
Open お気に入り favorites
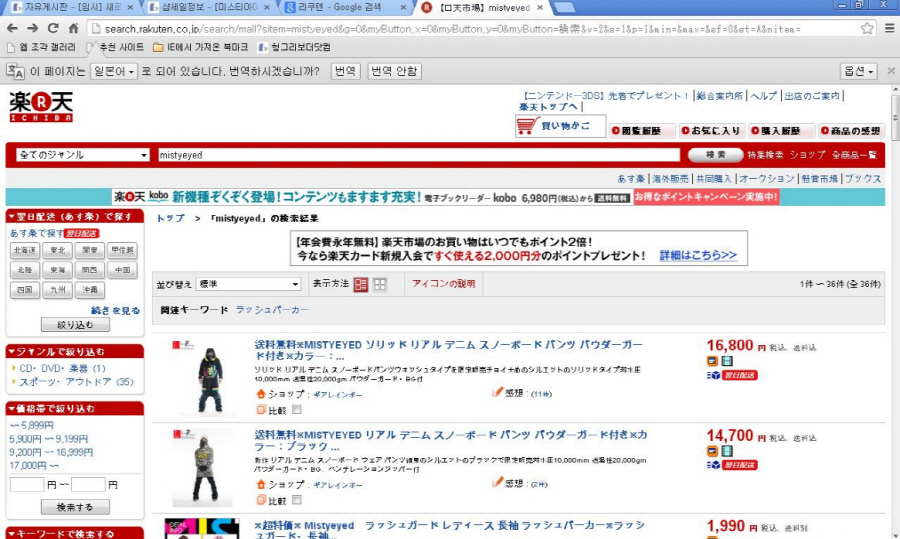click(x=712, y=131)
